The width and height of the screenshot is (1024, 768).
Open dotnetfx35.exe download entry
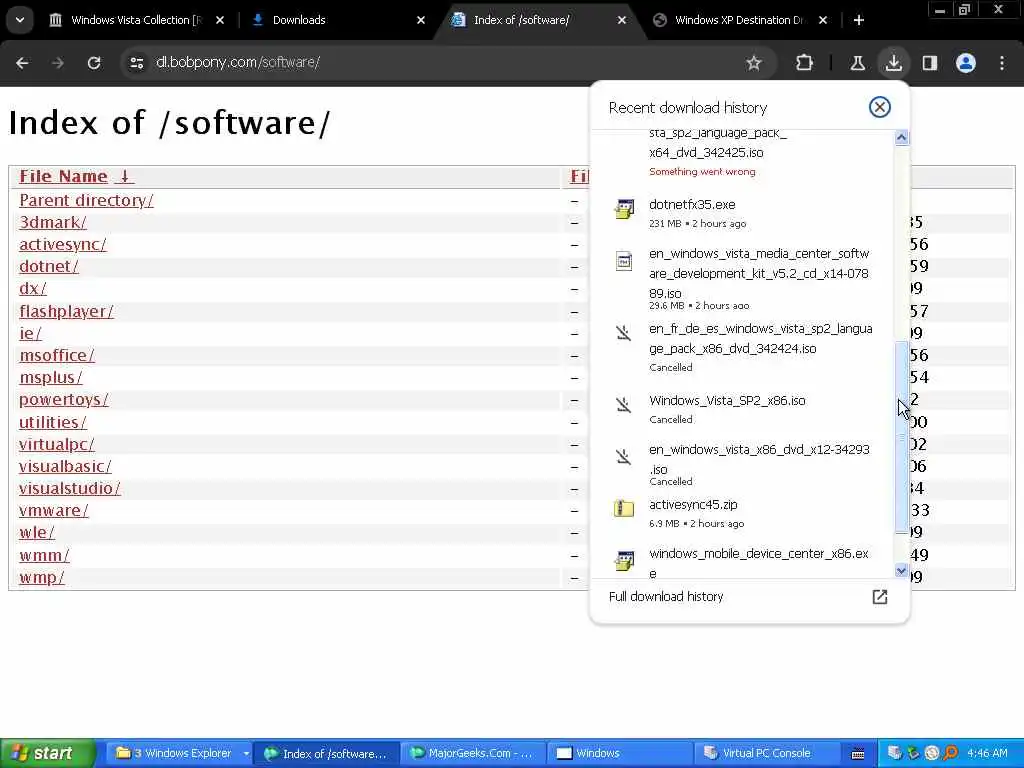[x=743, y=213]
